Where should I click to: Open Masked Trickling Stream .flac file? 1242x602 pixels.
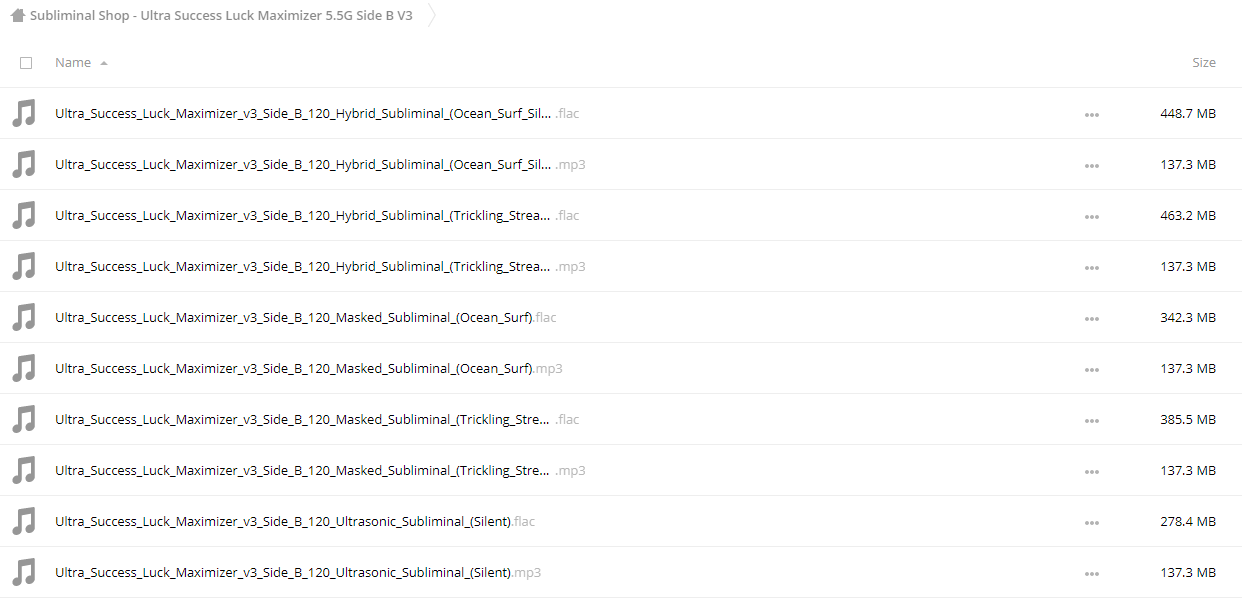pos(317,419)
